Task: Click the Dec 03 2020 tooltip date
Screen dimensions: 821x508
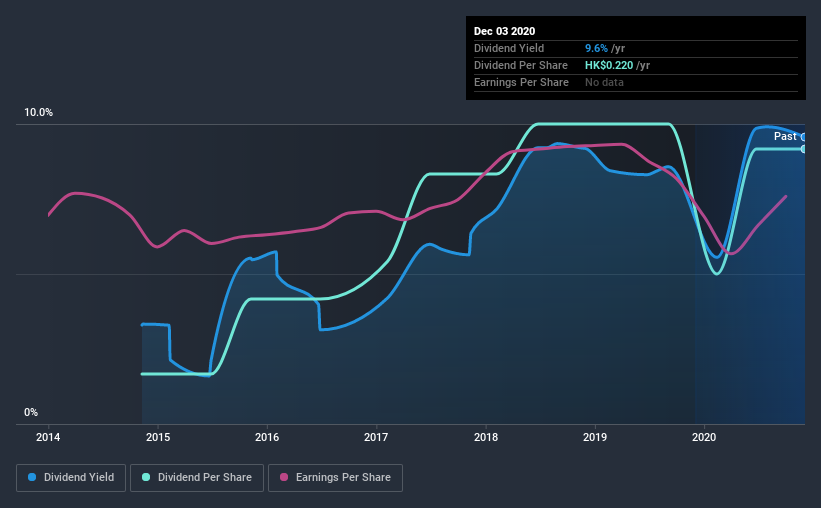Action: tap(504, 31)
